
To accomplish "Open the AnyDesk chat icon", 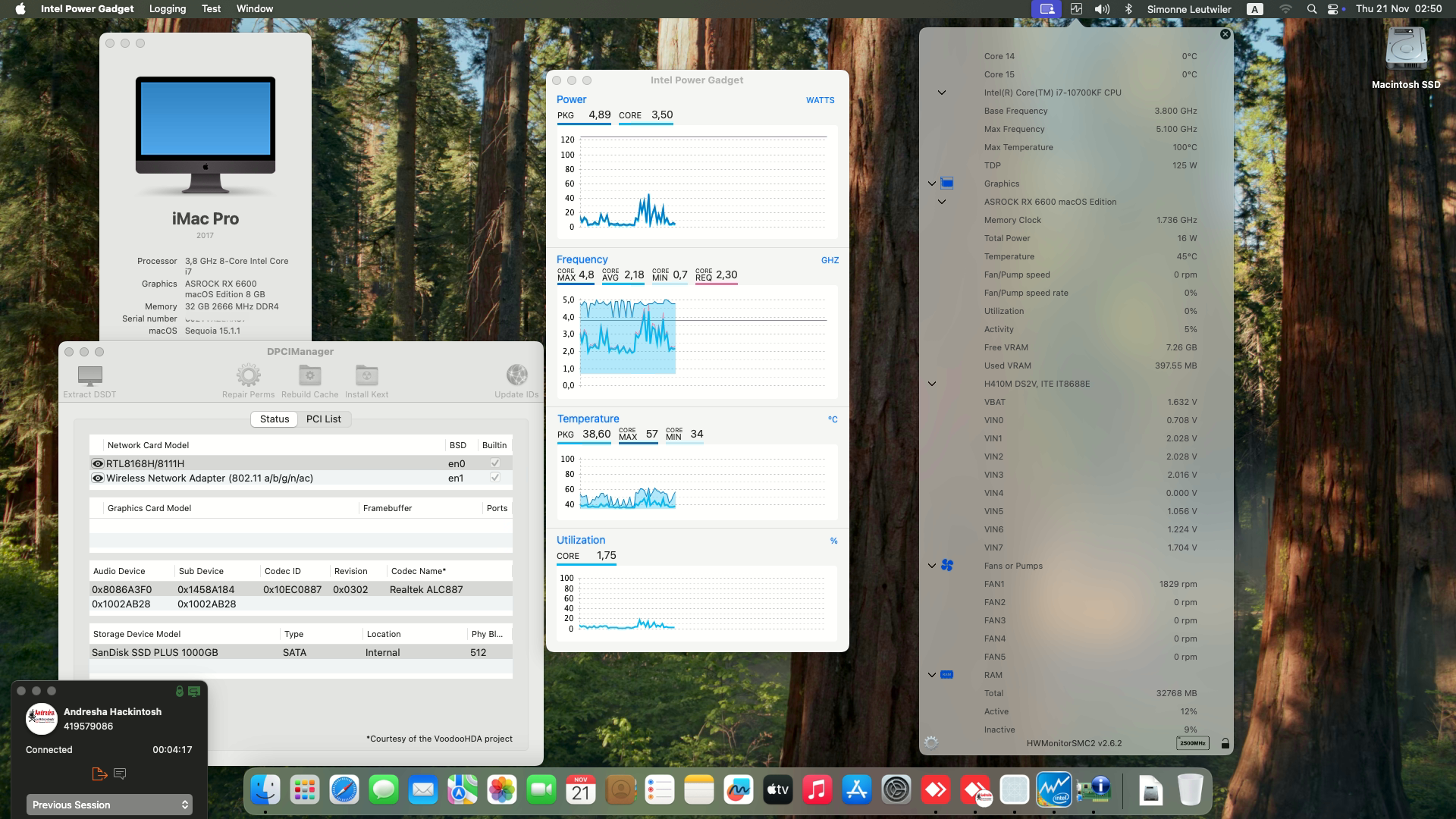I will click(120, 773).
